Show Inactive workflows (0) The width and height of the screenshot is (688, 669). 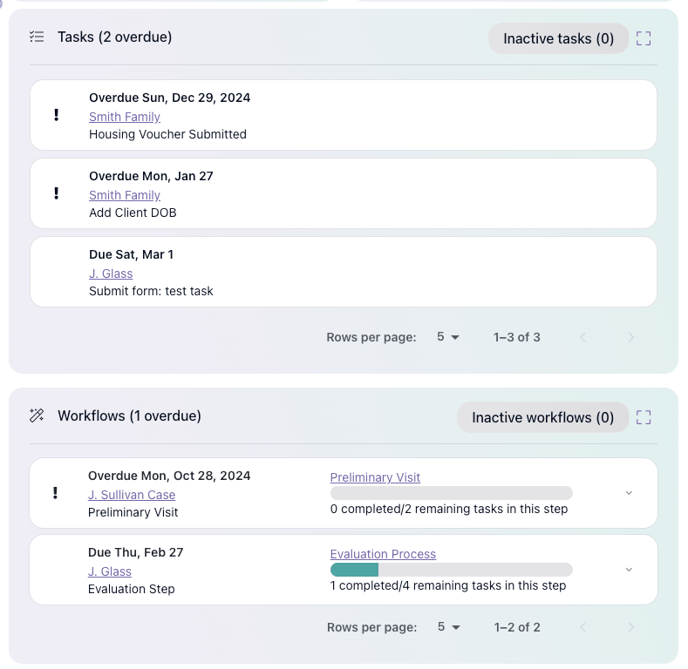pyautogui.click(x=542, y=417)
